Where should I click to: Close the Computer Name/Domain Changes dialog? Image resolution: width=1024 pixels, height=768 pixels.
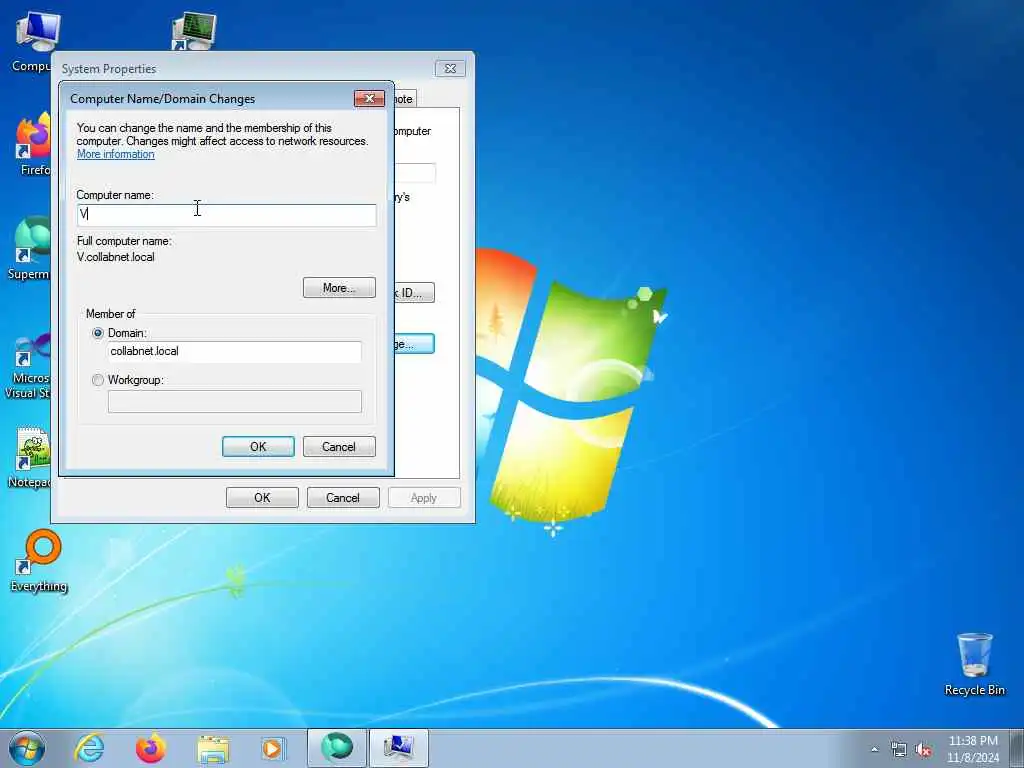point(369,99)
